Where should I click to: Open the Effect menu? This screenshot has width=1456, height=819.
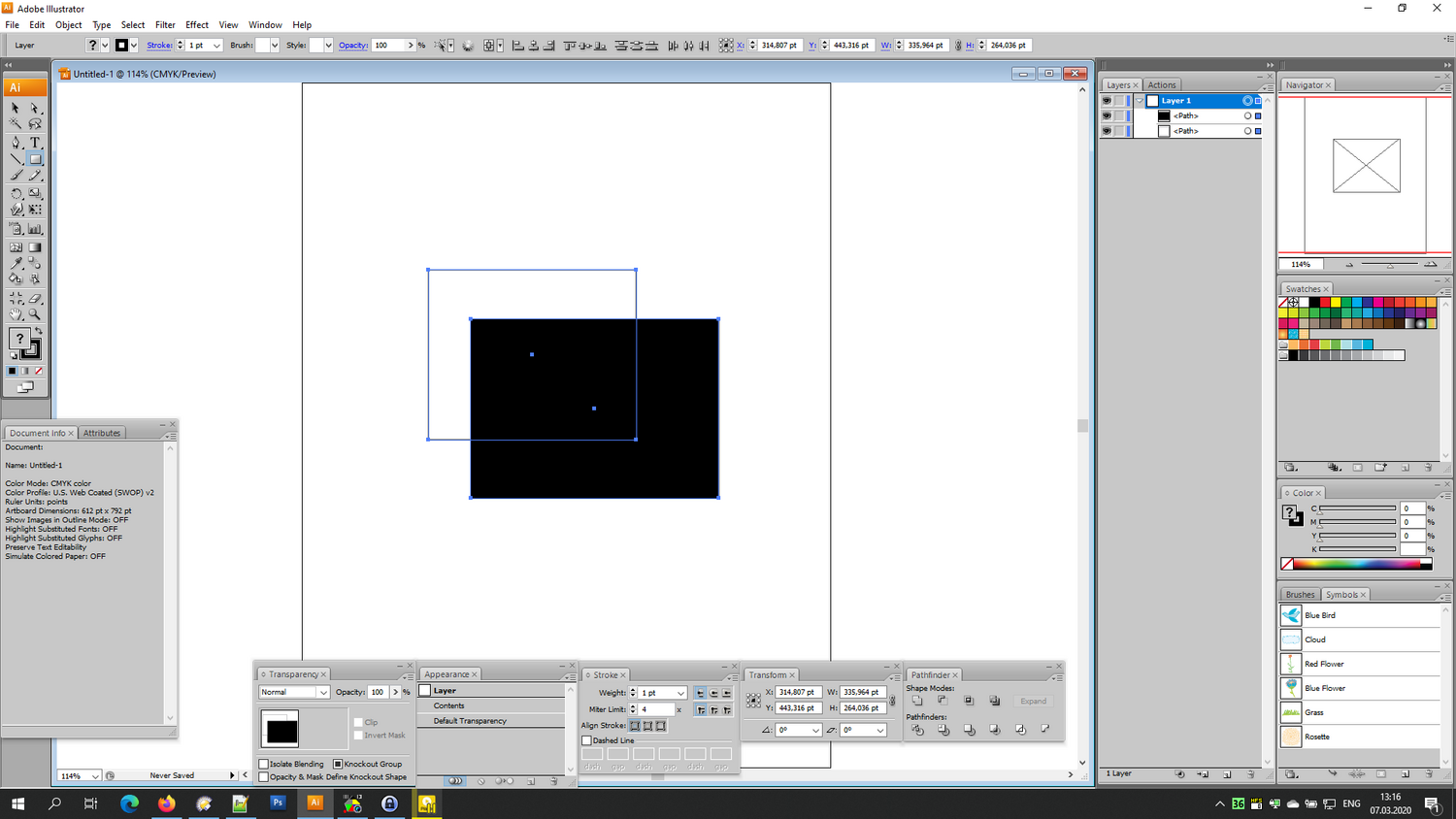197,25
